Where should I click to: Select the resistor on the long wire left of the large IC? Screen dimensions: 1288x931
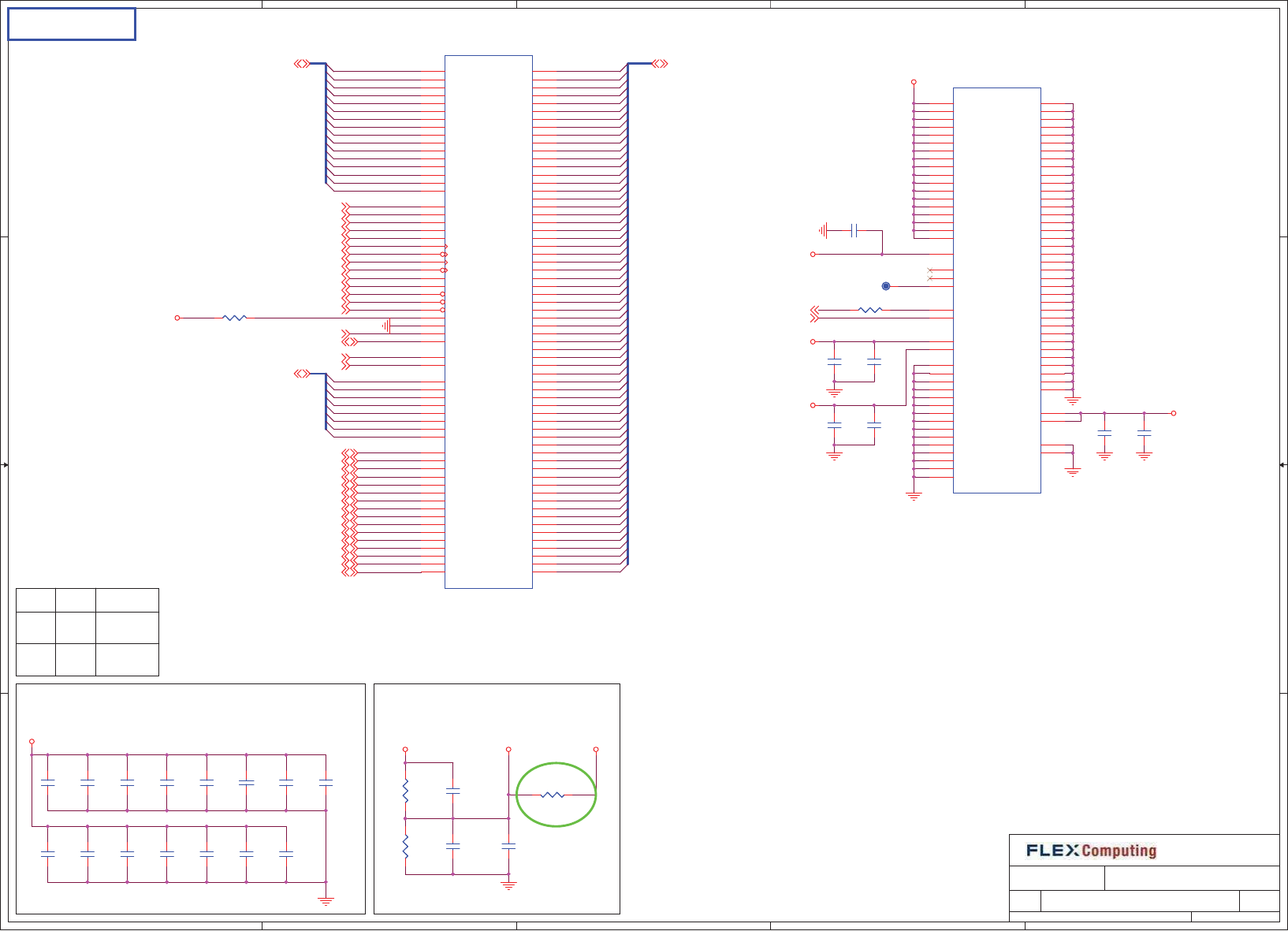click(x=235, y=318)
